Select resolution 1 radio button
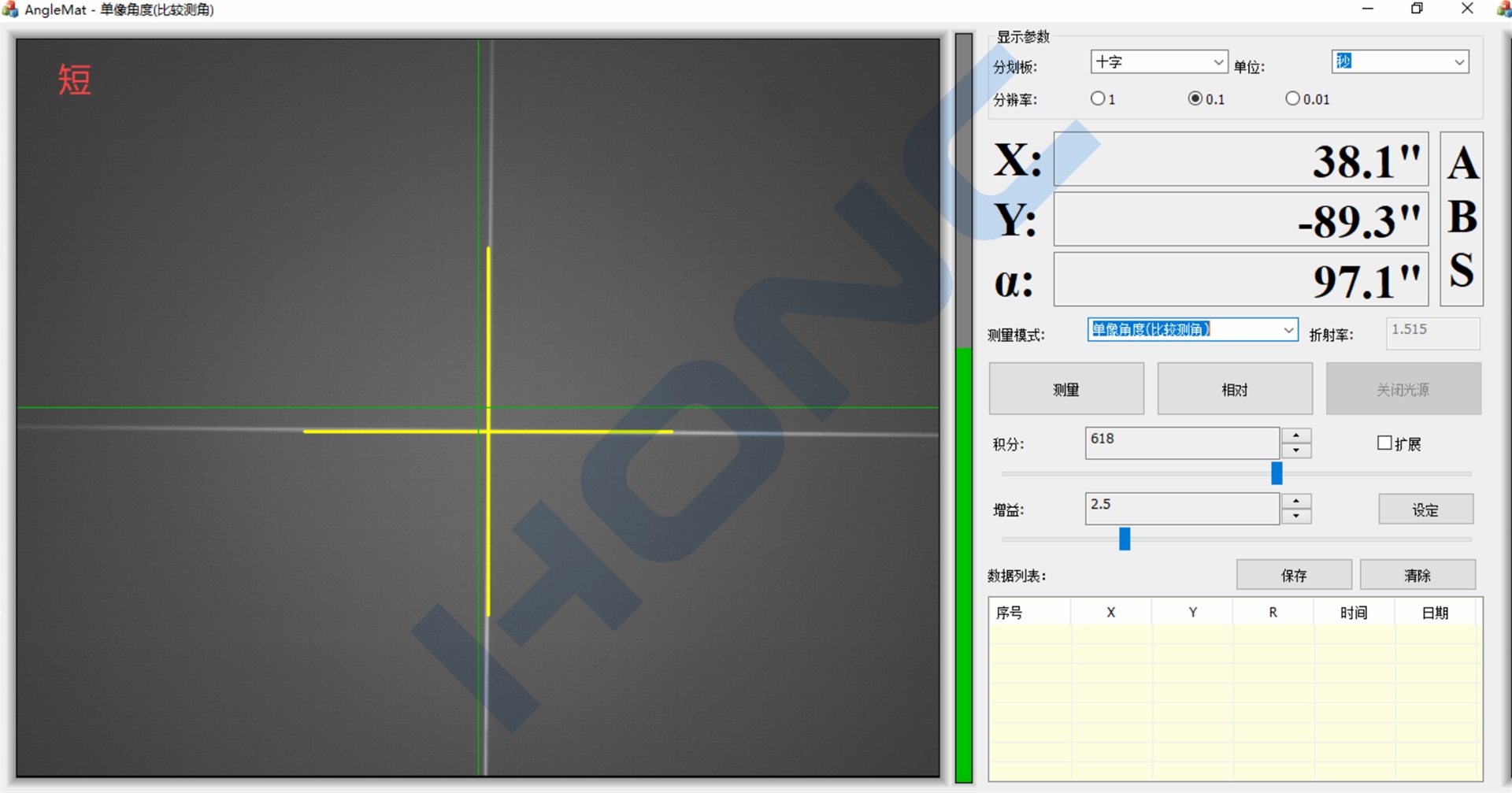1512x793 pixels. tap(1097, 99)
